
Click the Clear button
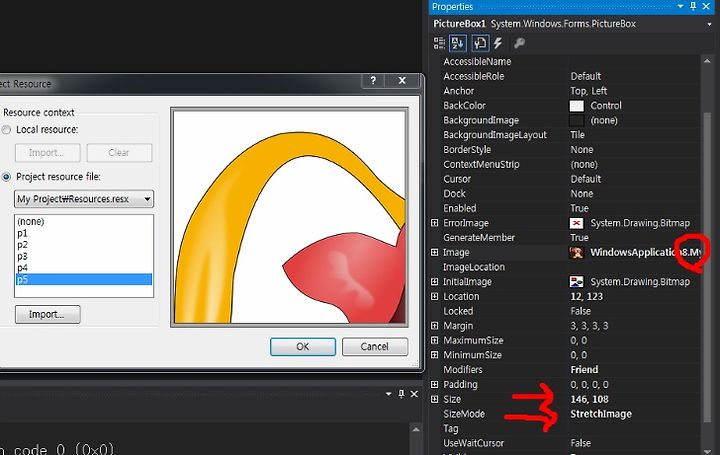[x=119, y=153]
